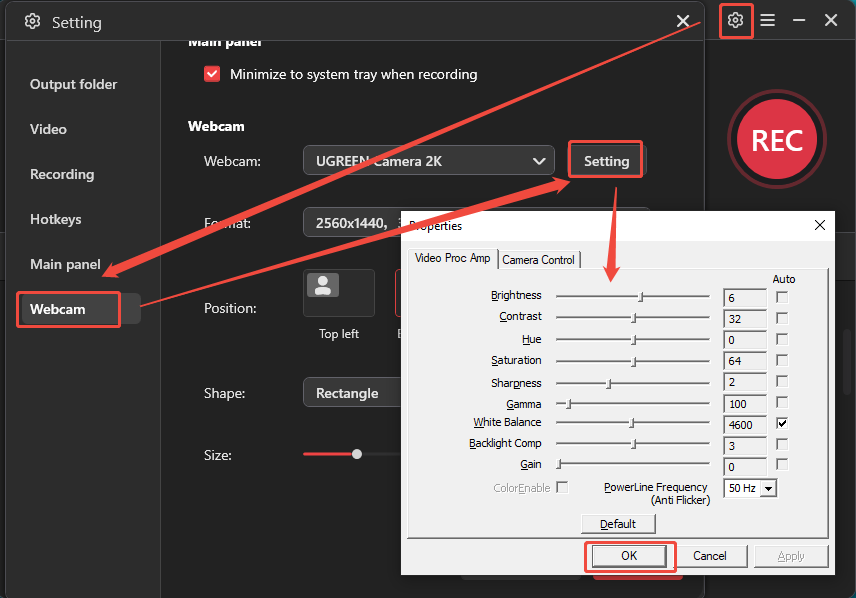Disable Auto for White Balance
The width and height of the screenshot is (856, 598).
pos(782,423)
